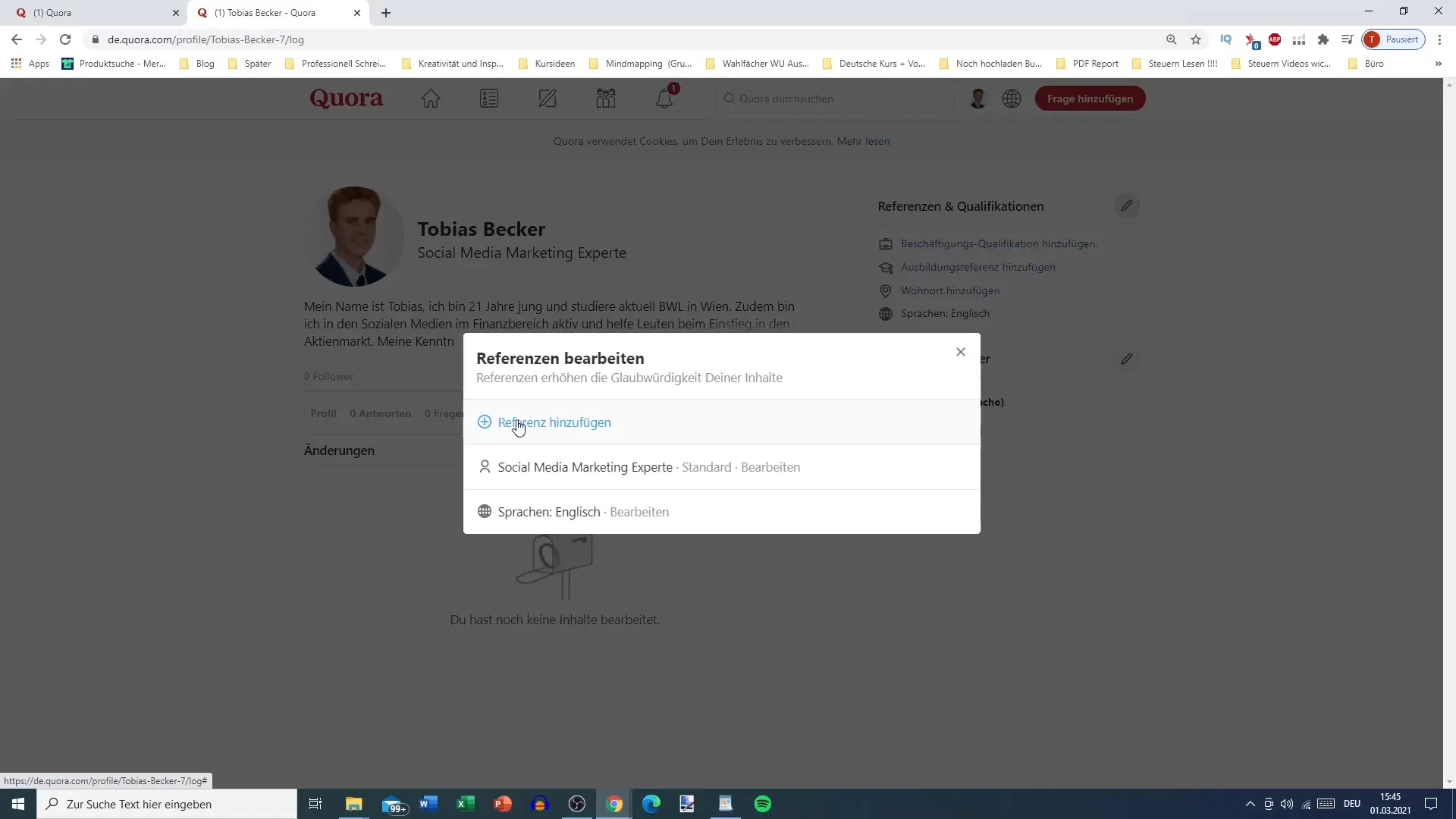Open notifications bell icon
The width and height of the screenshot is (1456, 819).
664,99
